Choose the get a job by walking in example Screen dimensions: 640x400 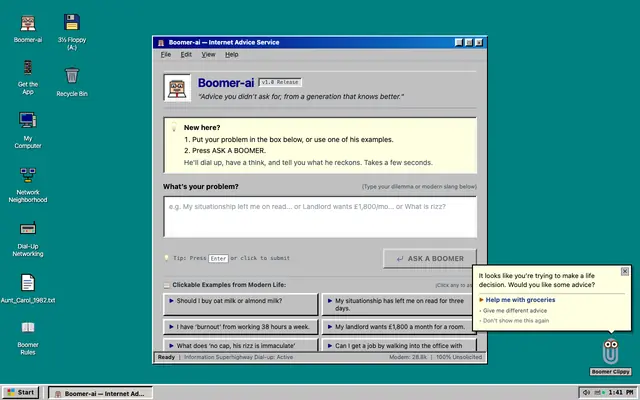tap(399, 345)
